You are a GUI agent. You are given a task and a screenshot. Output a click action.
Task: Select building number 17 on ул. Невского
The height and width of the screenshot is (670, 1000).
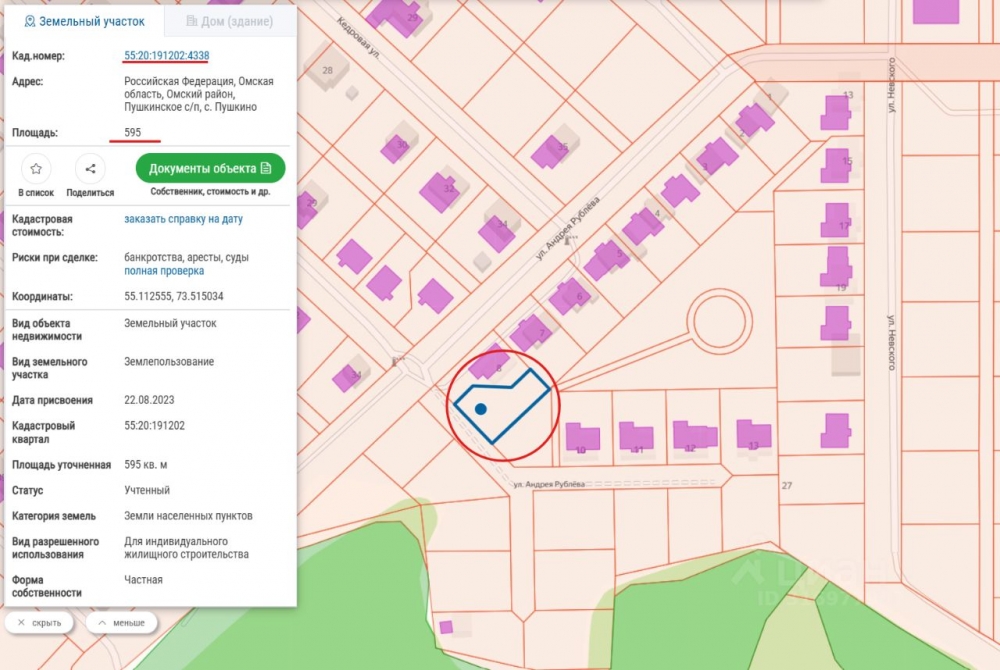[x=836, y=220]
